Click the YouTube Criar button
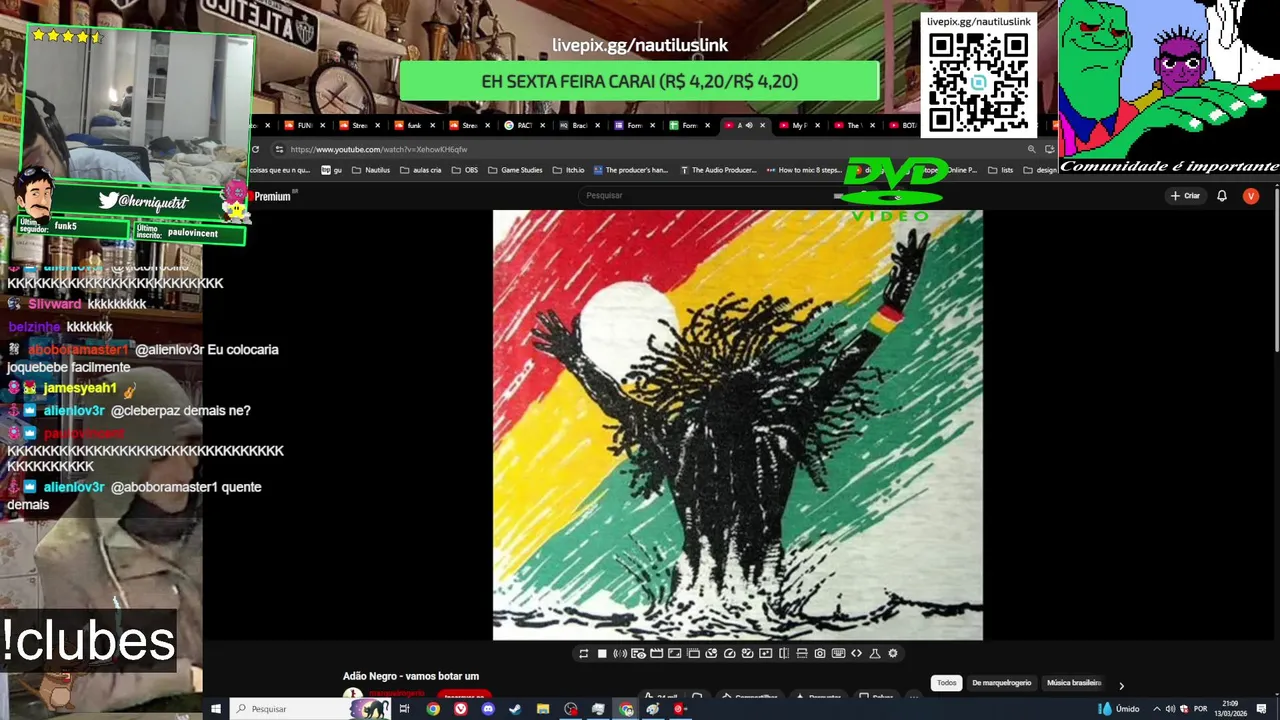Screen dimensions: 1280x720 click(x=1185, y=196)
